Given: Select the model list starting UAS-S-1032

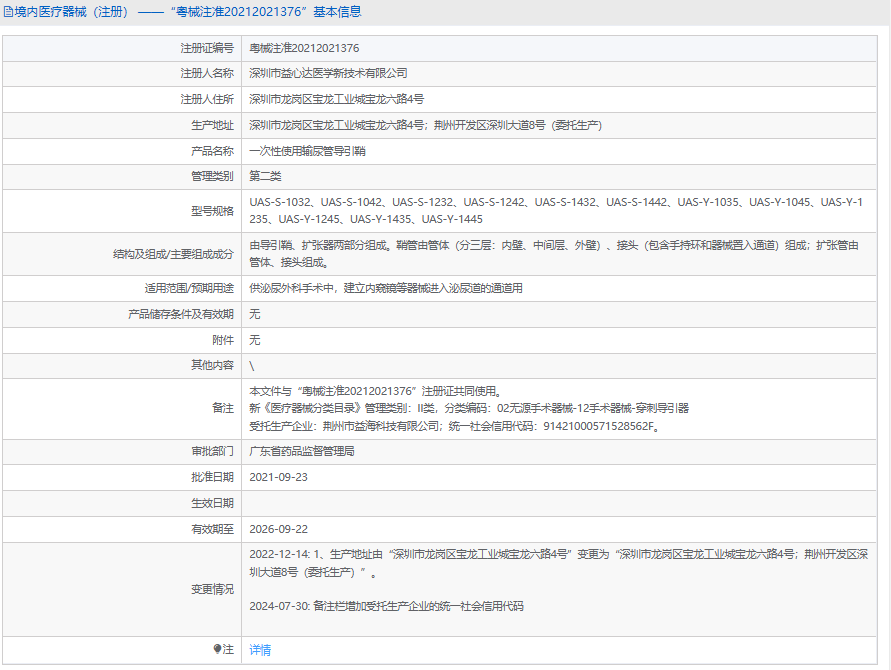Looking at the screenshot, I should pyautogui.click(x=556, y=211).
